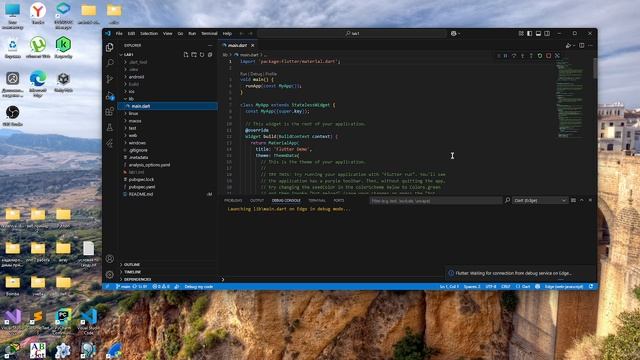Split the editor to the right
This screenshot has width=640, height=360.
[582, 45]
